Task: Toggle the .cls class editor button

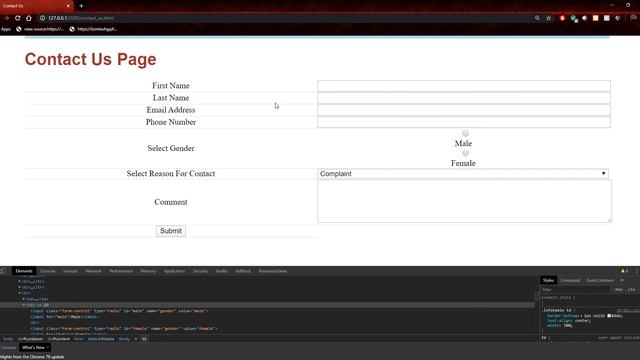Action: click(x=631, y=289)
